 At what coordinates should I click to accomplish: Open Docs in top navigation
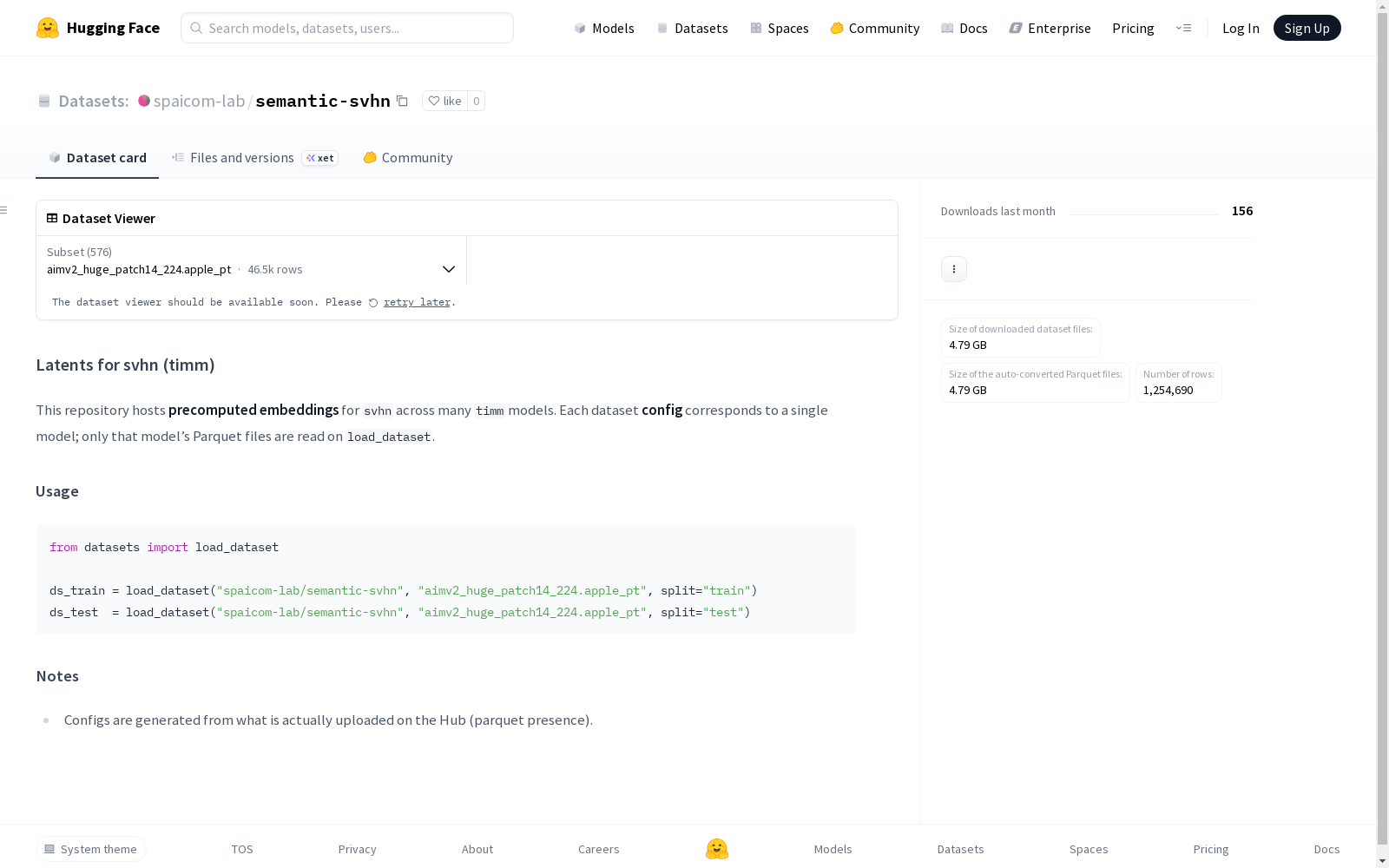click(964, 28)
